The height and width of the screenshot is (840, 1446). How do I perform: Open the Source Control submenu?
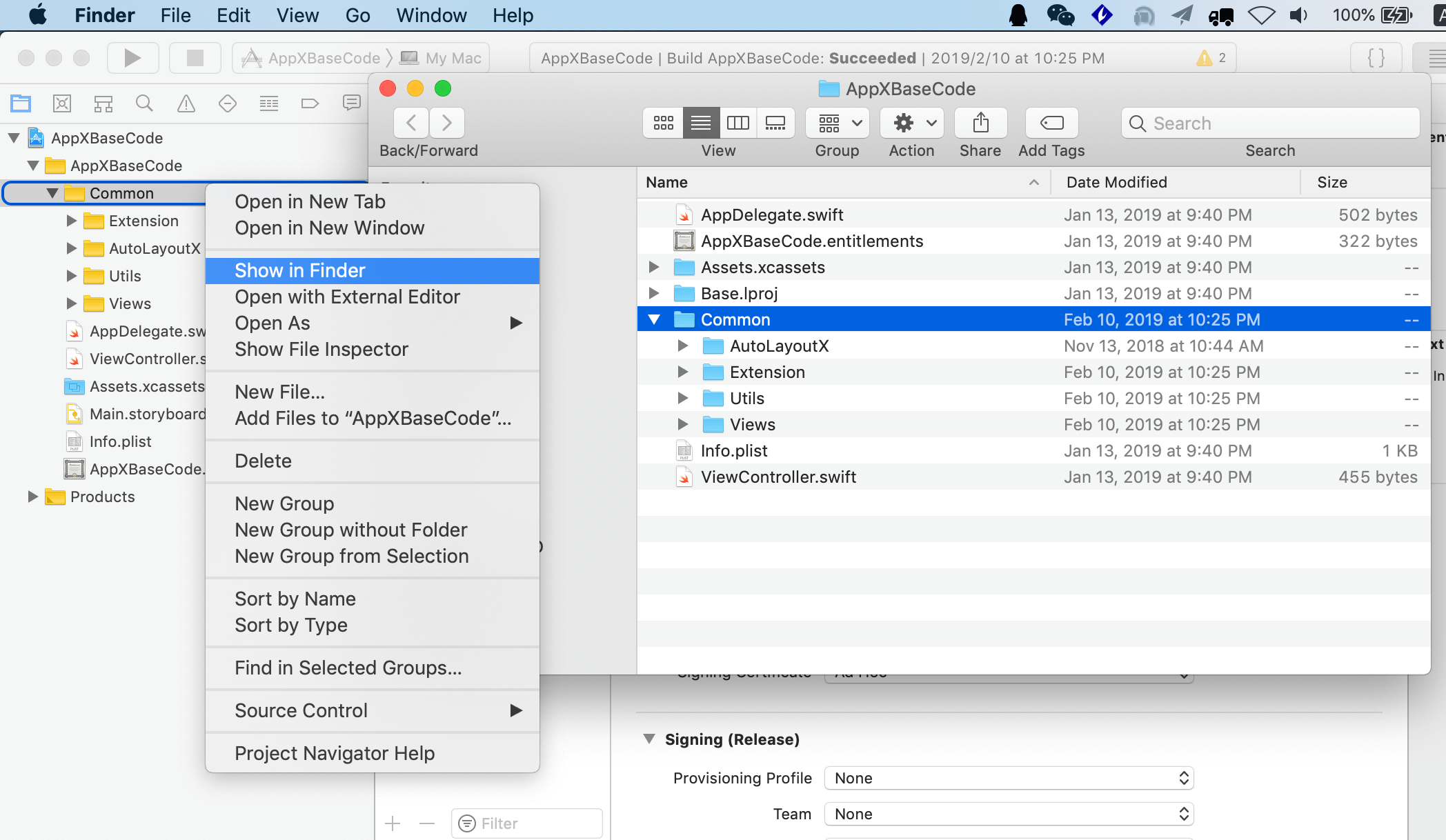point(373,710)
